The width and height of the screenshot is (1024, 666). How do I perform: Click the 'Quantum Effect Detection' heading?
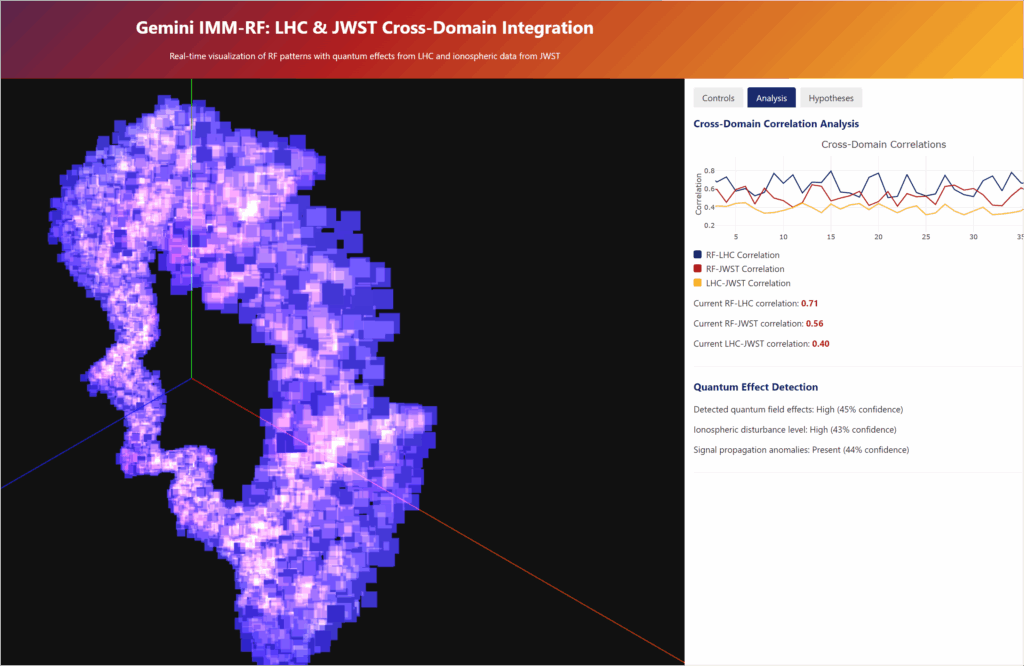click(756, 387)
